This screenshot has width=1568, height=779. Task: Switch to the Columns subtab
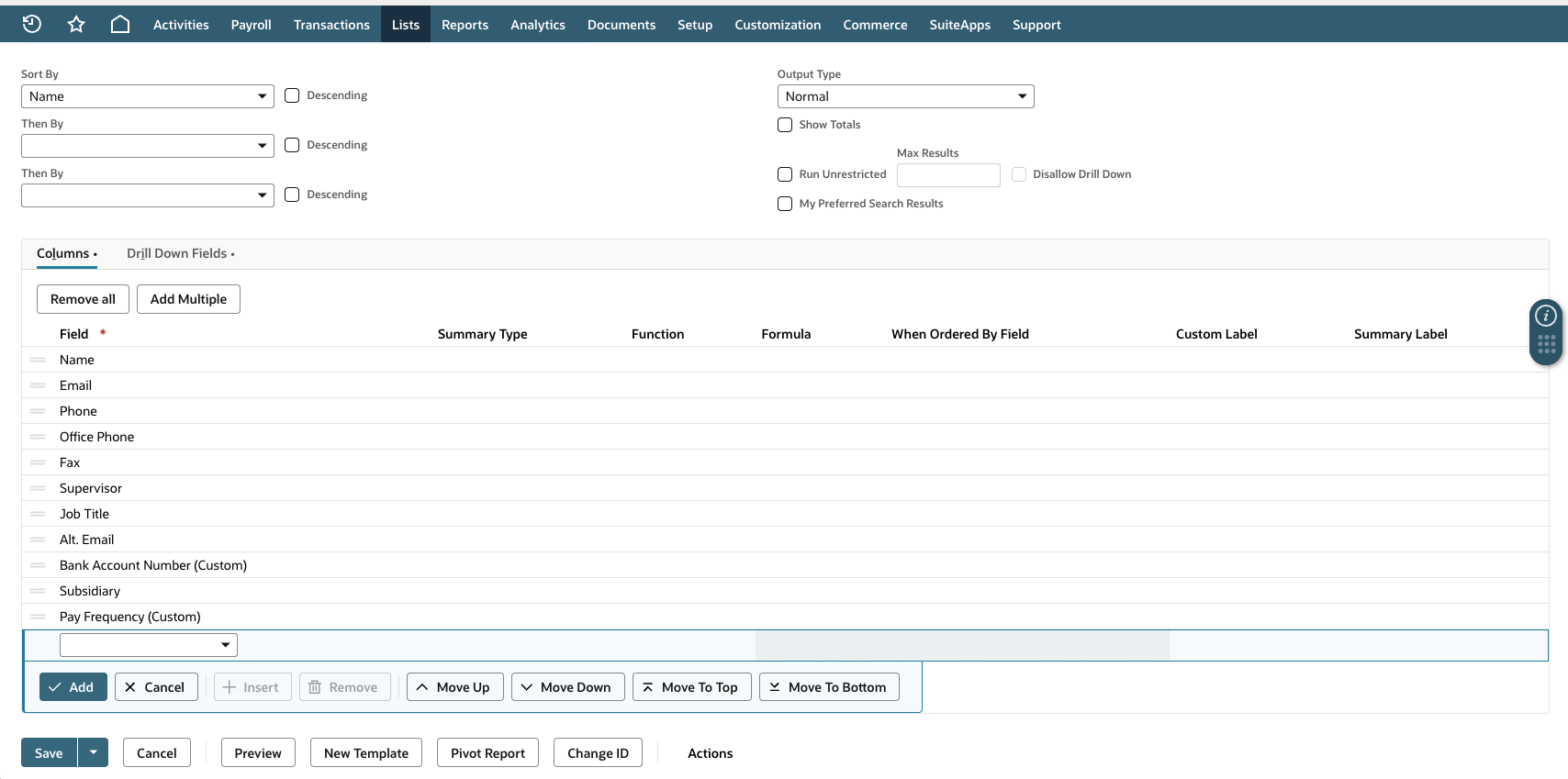pyautogui.click(x=67, y=253)
